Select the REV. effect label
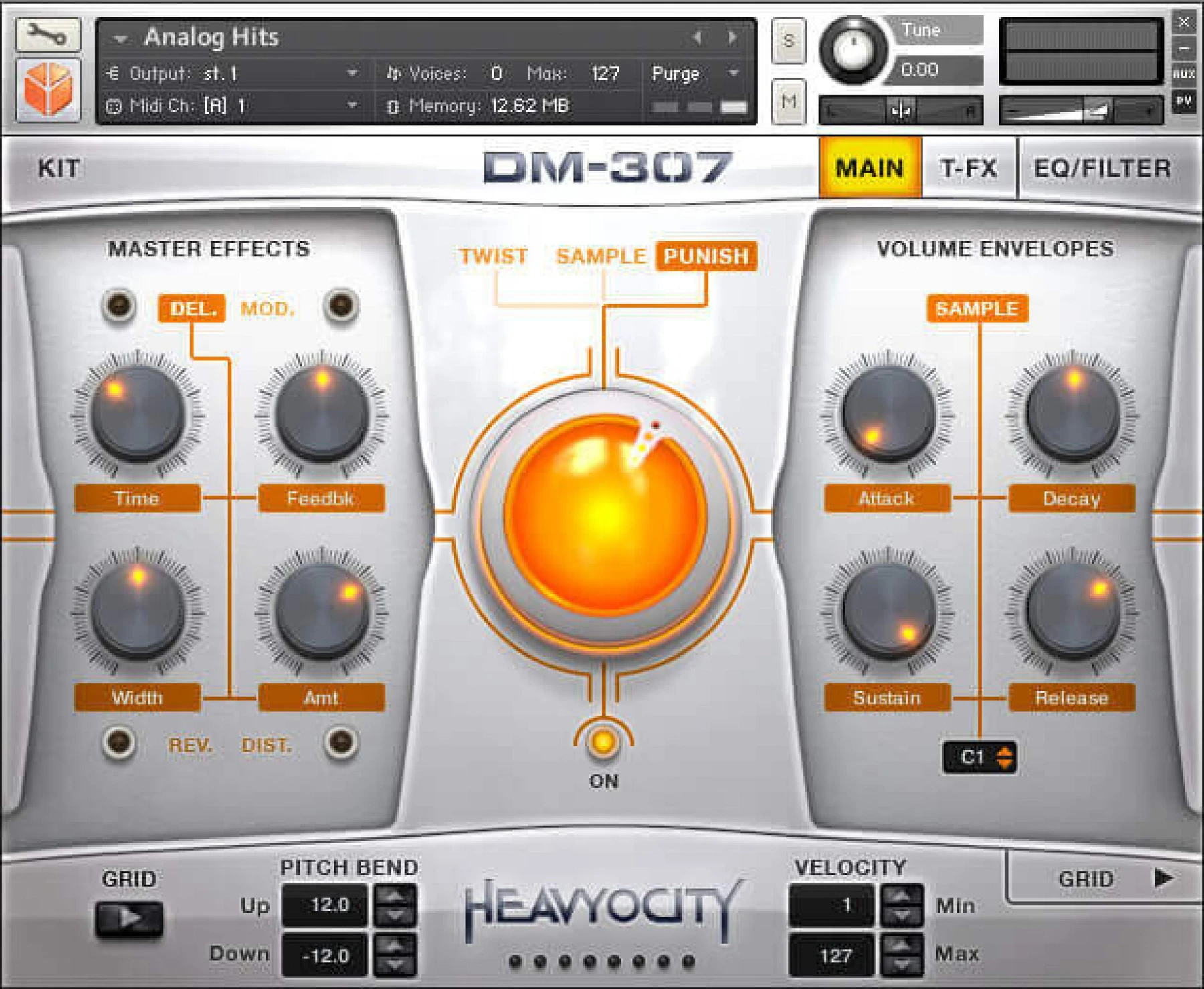 [190, 745]
